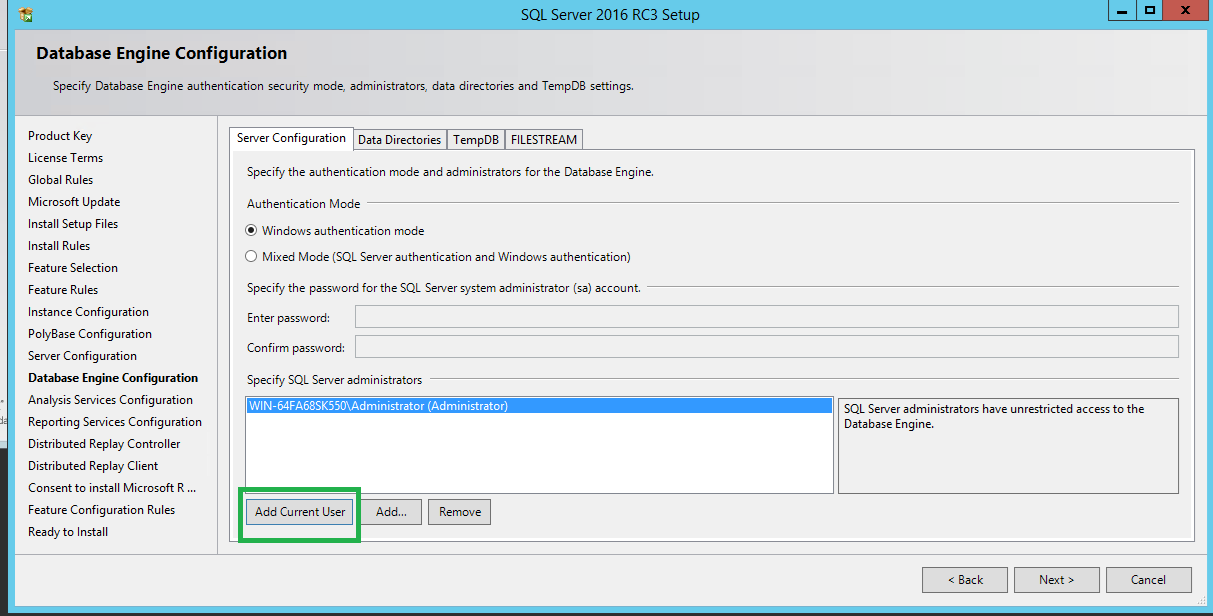
Task: Click Product Key step in sidebar
Action: pyautogui.click(x=60, y=136)
